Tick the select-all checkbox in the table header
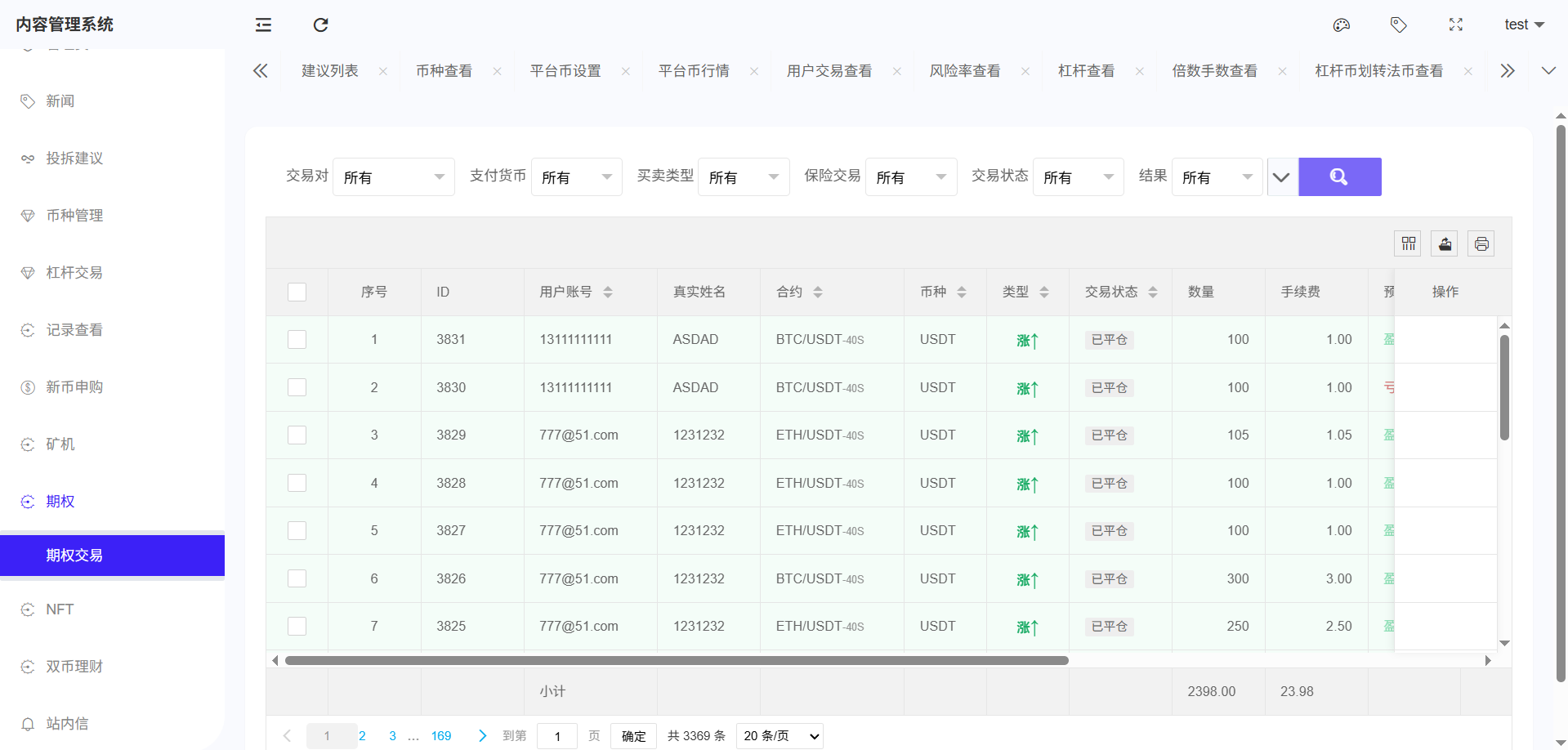Screen dimensions: 1568x750 pos(297,292)
